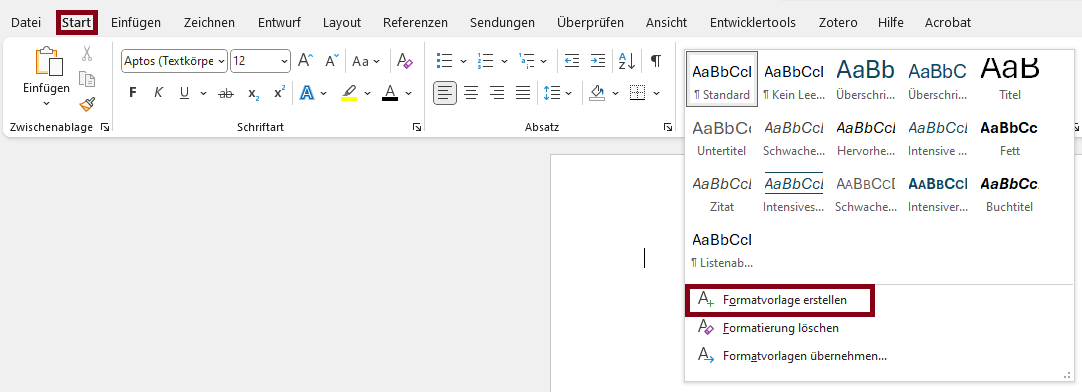Viewport: 1082px width, 392px height.
Task: Apply the Titel style thumbnail
Action: [1010, 78]
